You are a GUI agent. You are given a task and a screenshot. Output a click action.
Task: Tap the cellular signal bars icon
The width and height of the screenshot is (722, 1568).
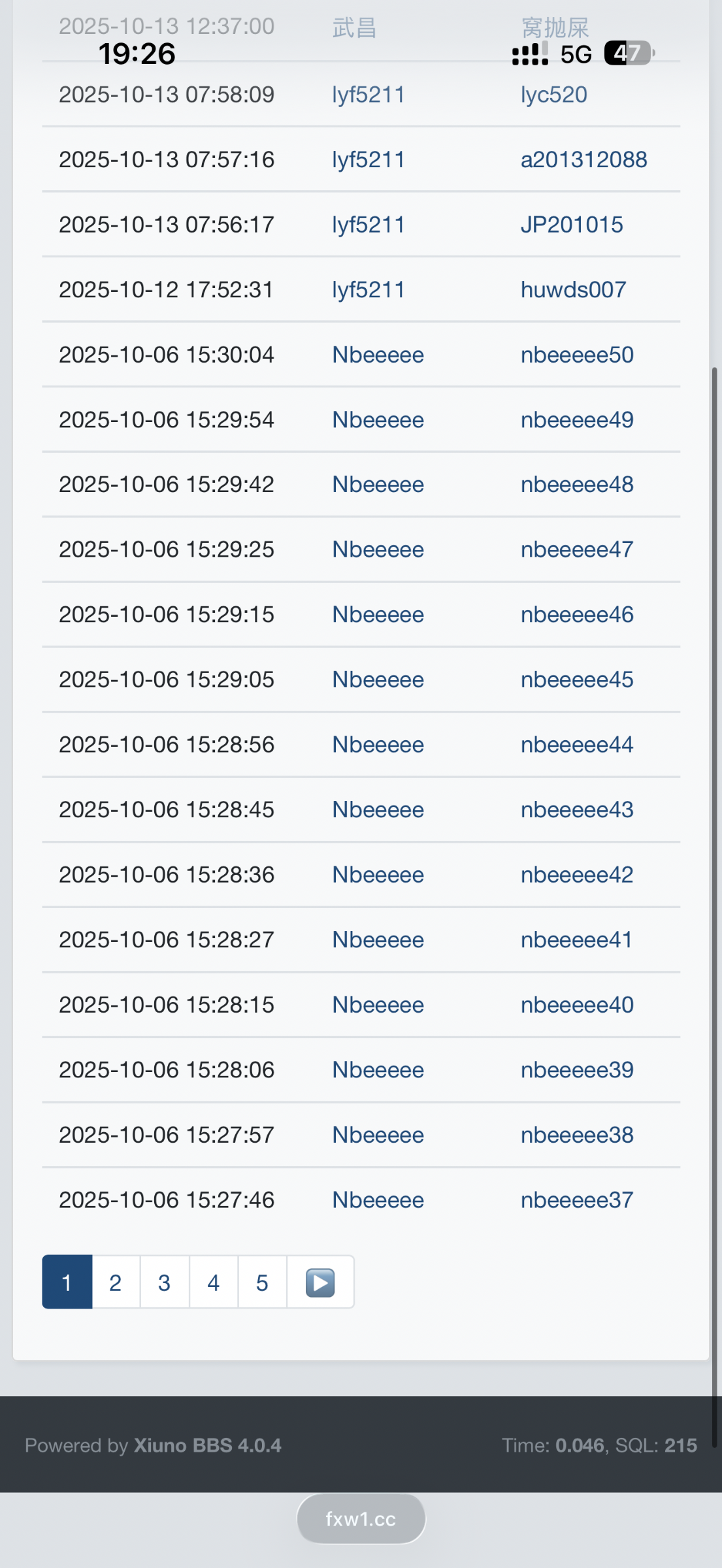(x=530, y=54)
